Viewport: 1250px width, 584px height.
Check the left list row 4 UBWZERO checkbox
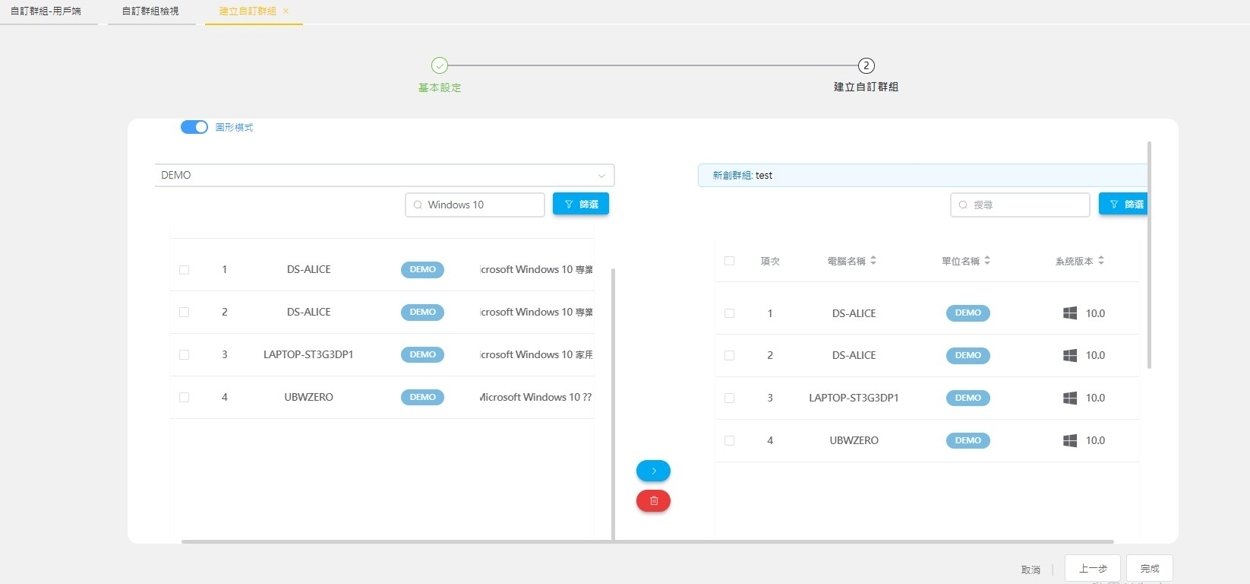coord(184,397)
